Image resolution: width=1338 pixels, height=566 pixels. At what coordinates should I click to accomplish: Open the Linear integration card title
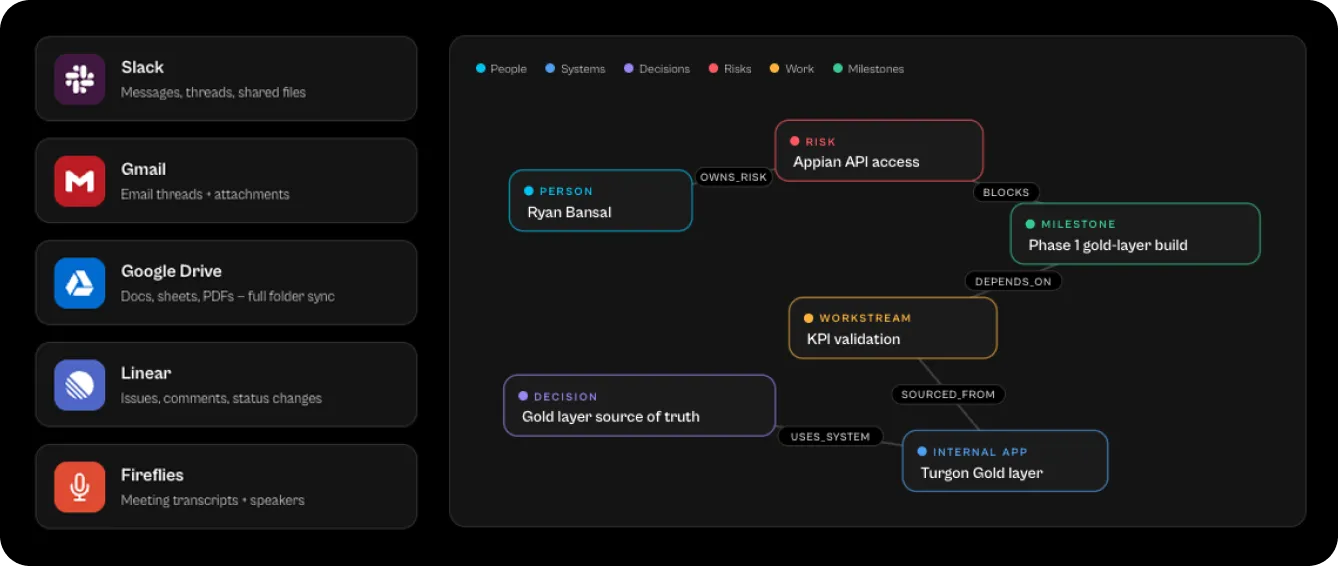click(146, 373)
